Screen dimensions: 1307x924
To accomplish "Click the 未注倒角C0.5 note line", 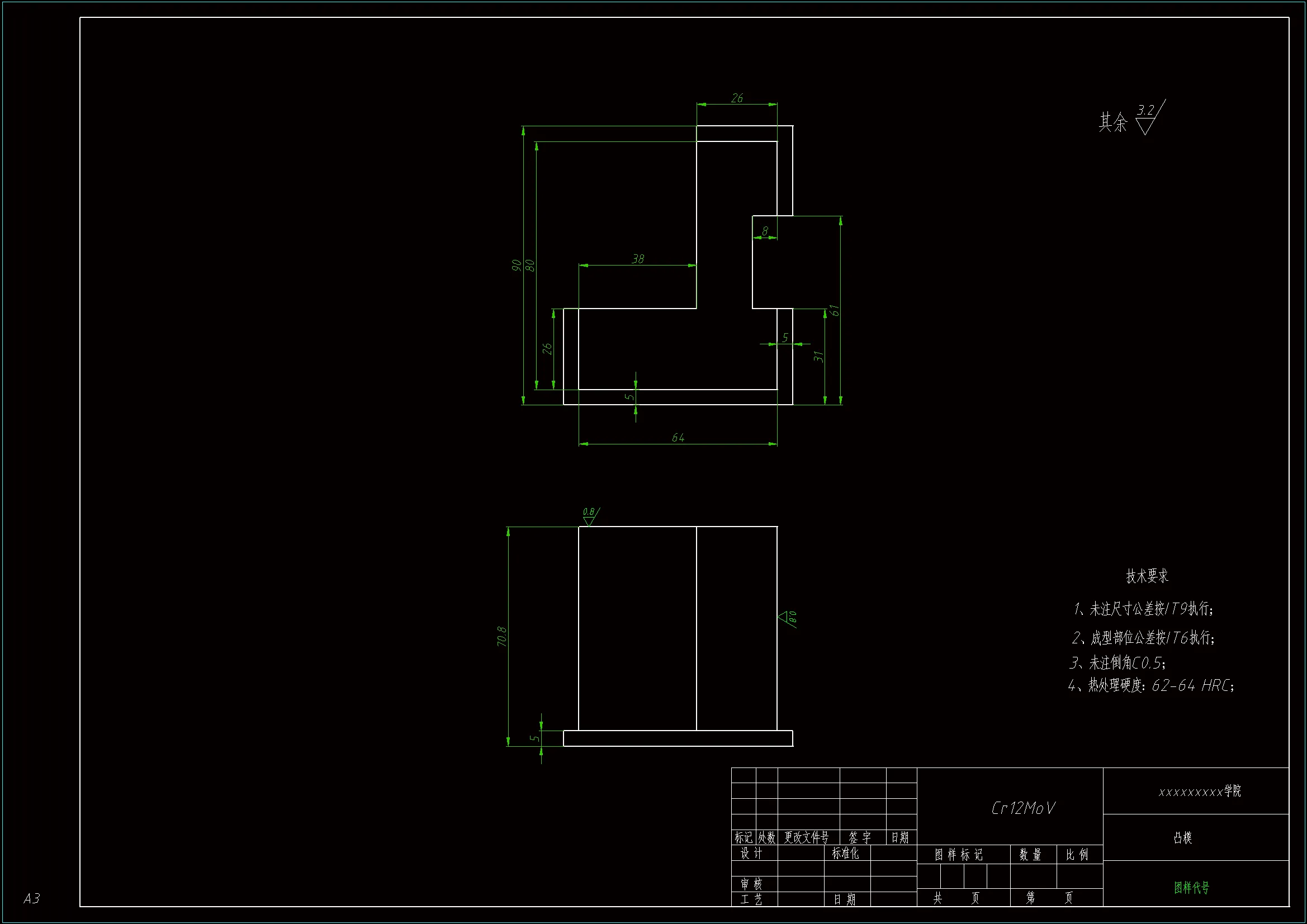I will click(1117, 663).
